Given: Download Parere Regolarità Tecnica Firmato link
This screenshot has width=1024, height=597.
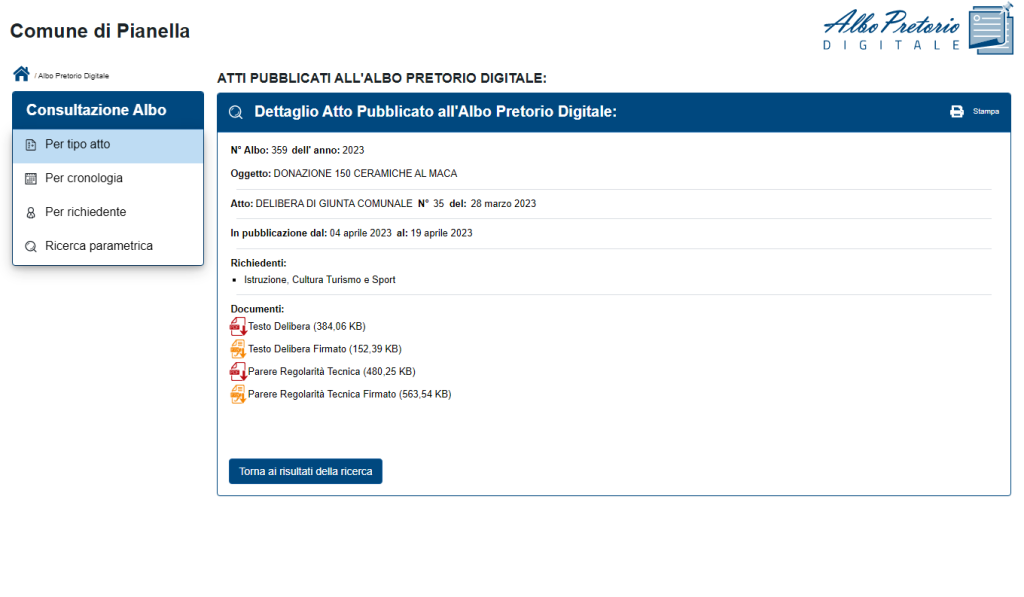Looking at the screenshot, I should click(349, 395).
